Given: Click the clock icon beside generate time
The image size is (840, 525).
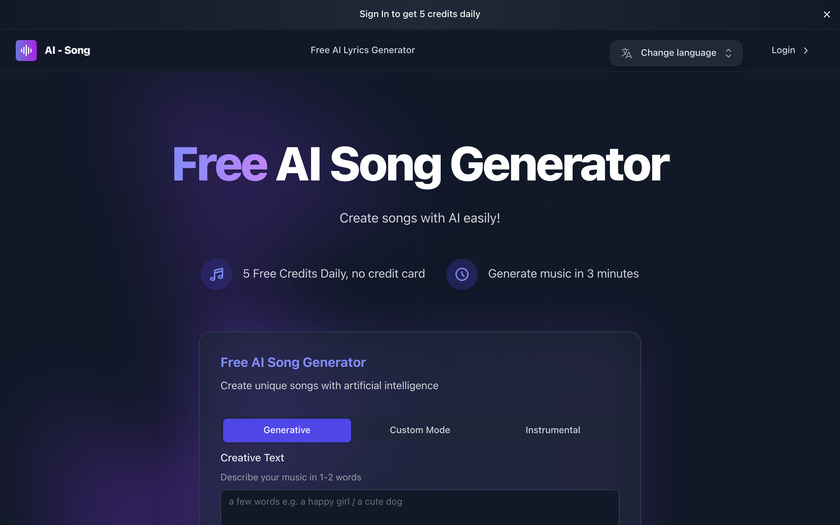Looking at the screenshot, I should 462,274.
